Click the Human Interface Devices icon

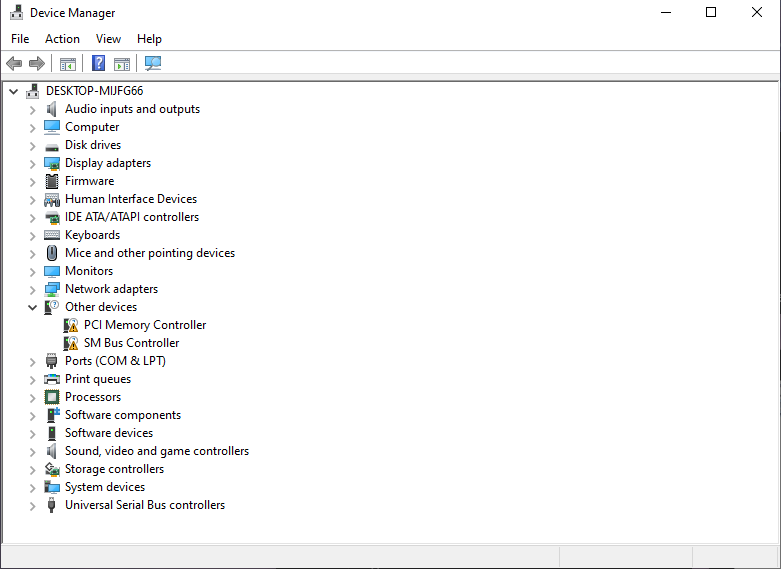52,200
